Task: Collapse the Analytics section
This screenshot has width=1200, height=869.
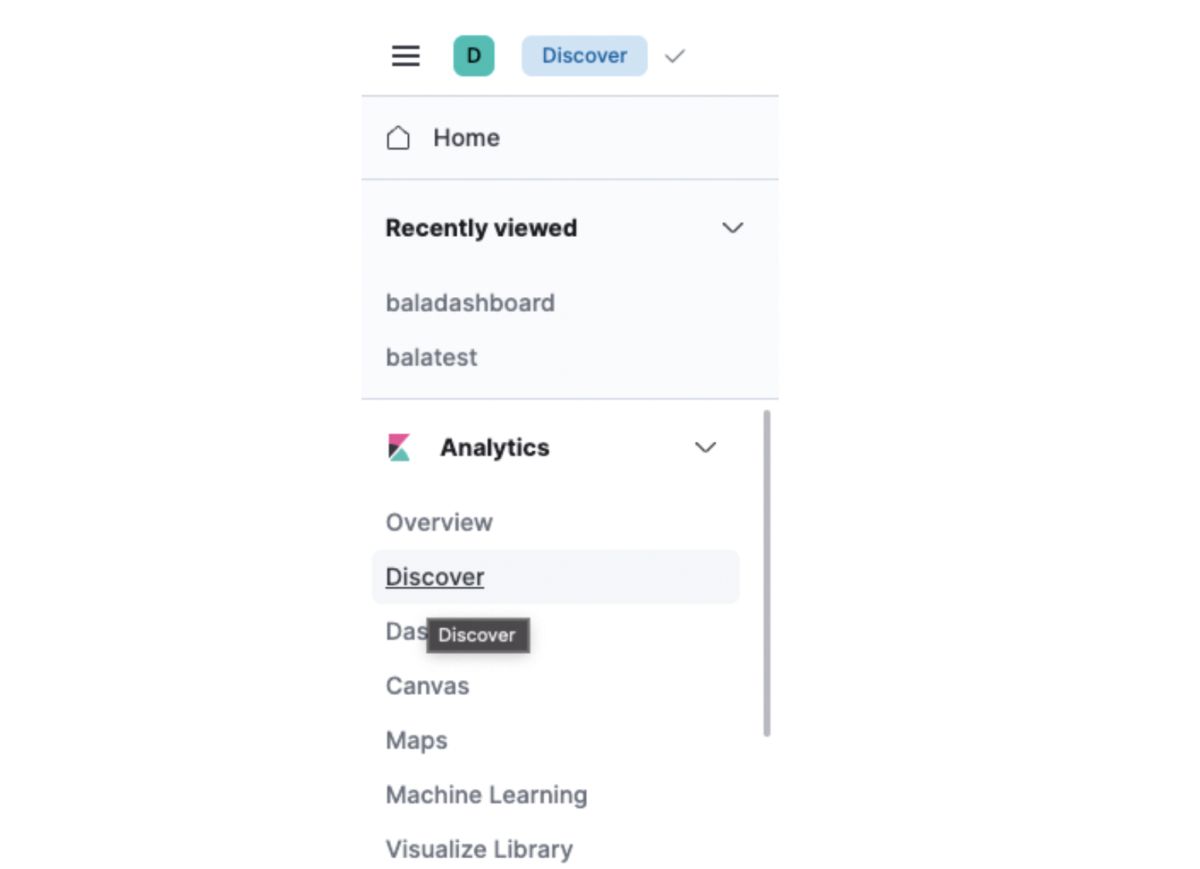Action: coord(706,447)
